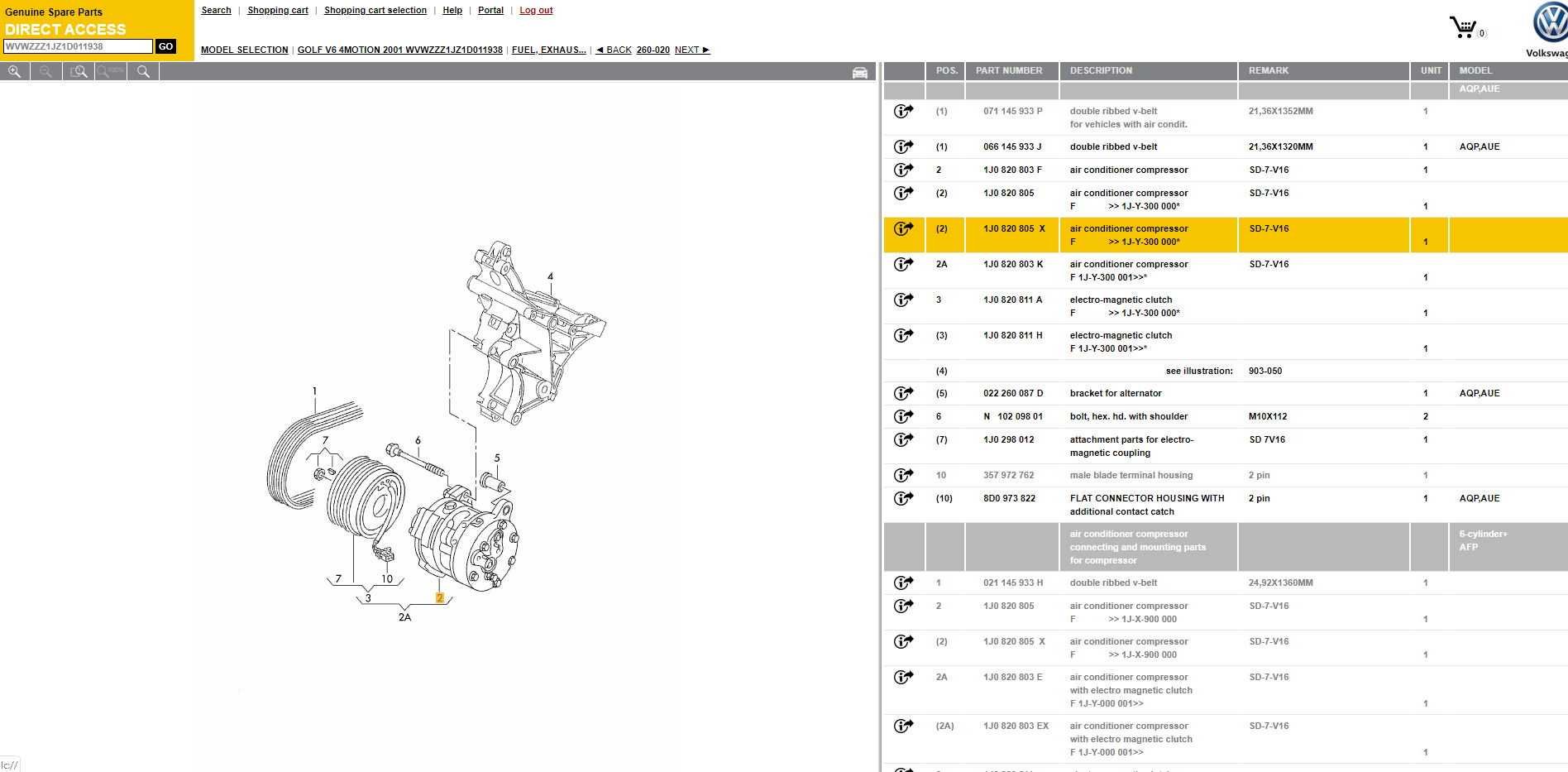This screenshot has height=772, width=1568.
Task: Click highlighted callout number 2 in the diagram
Action: coord(440,597)
